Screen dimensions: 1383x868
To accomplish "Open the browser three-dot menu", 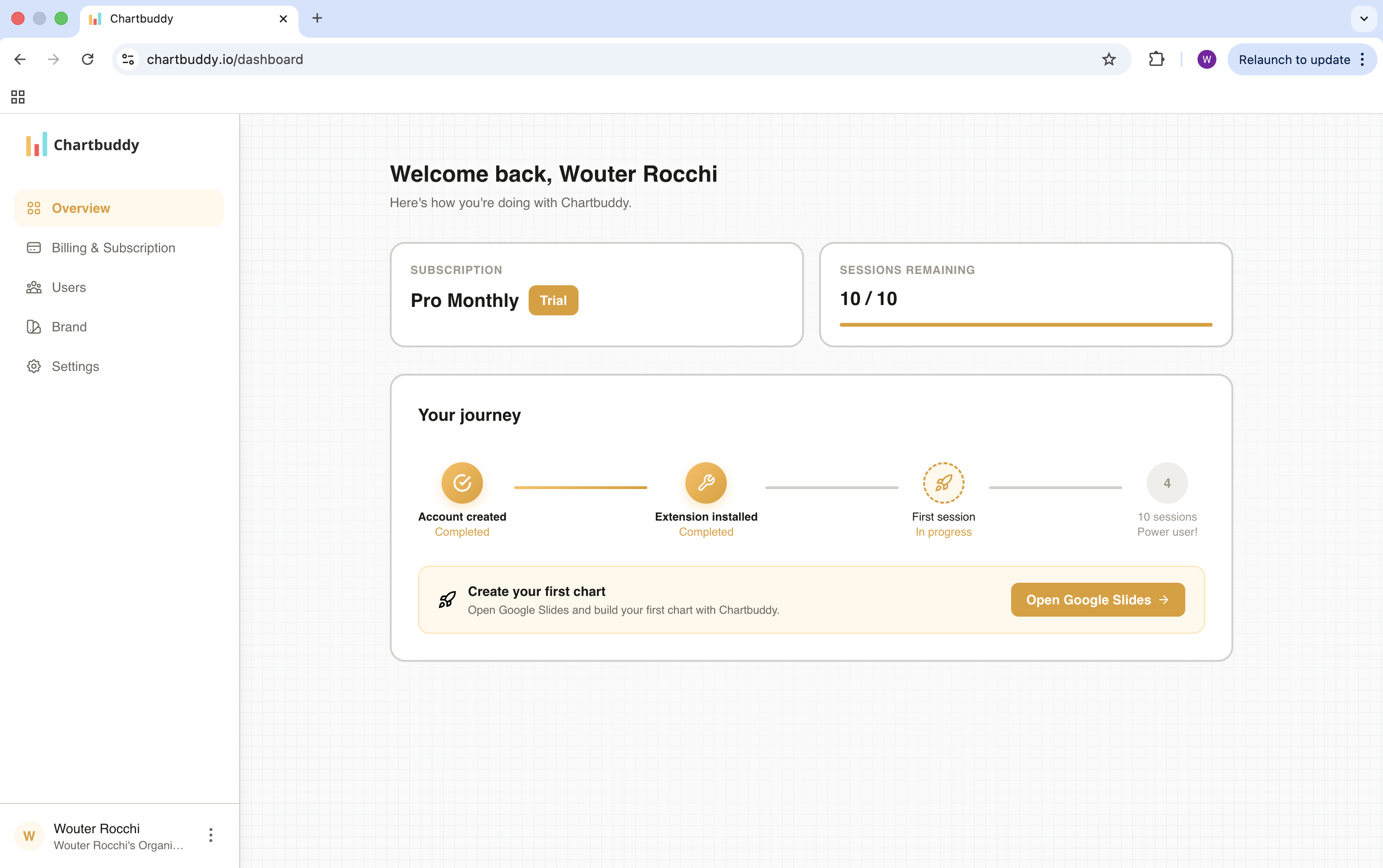I will [x=1363, y=59].
